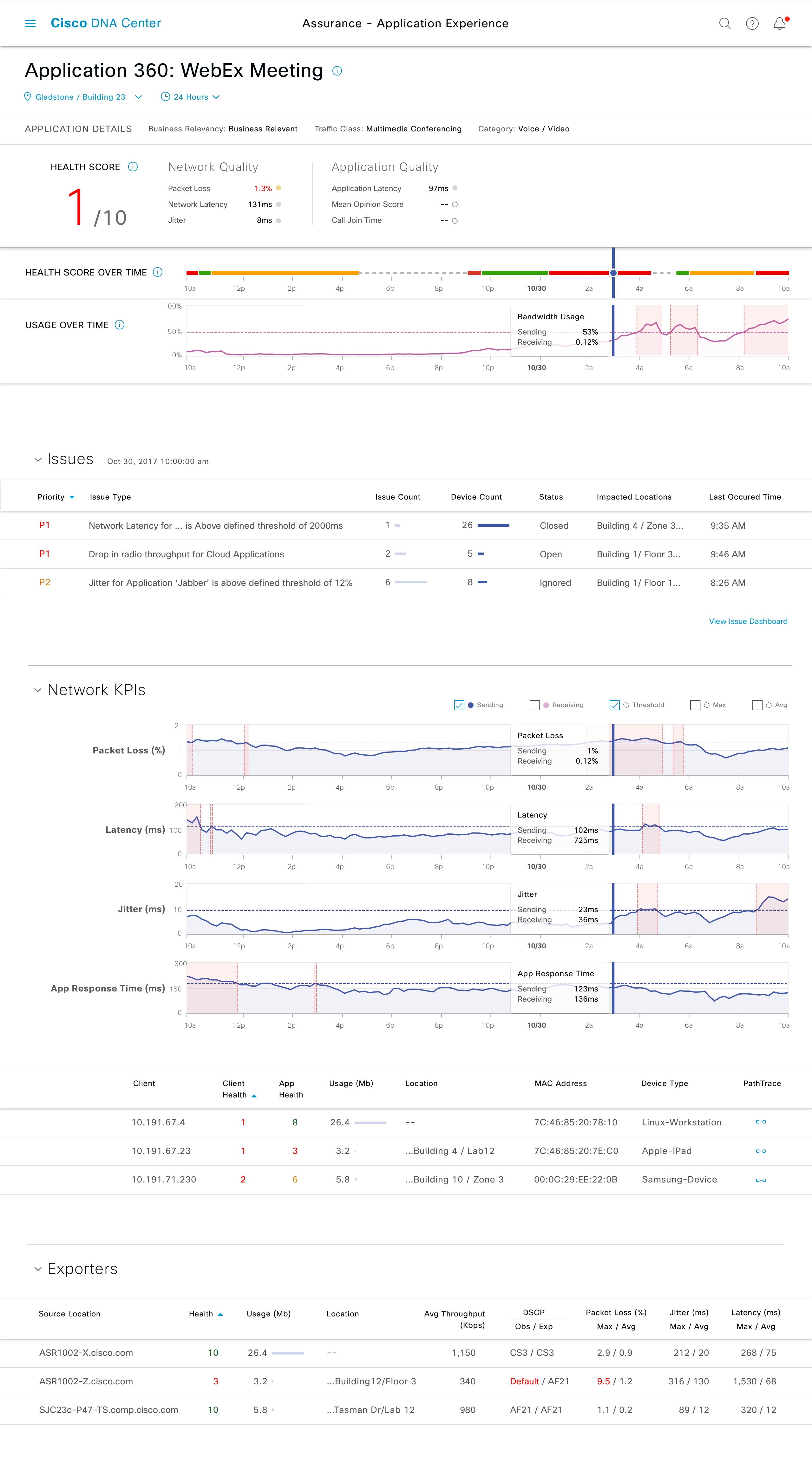Sort clients by App Health column
This screenshot has height=1484, width=812.
click(x=291, y=1090)
